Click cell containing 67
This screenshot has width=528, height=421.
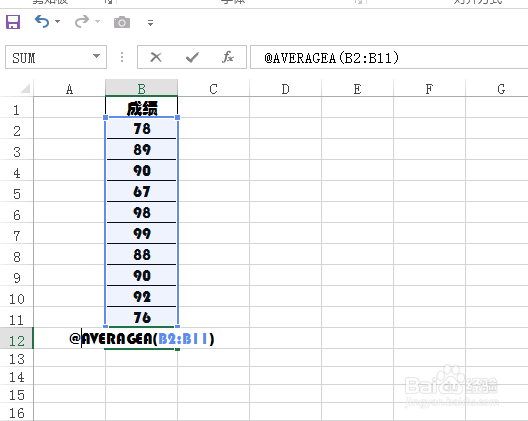pyautogui.click(x=141, y=191)
